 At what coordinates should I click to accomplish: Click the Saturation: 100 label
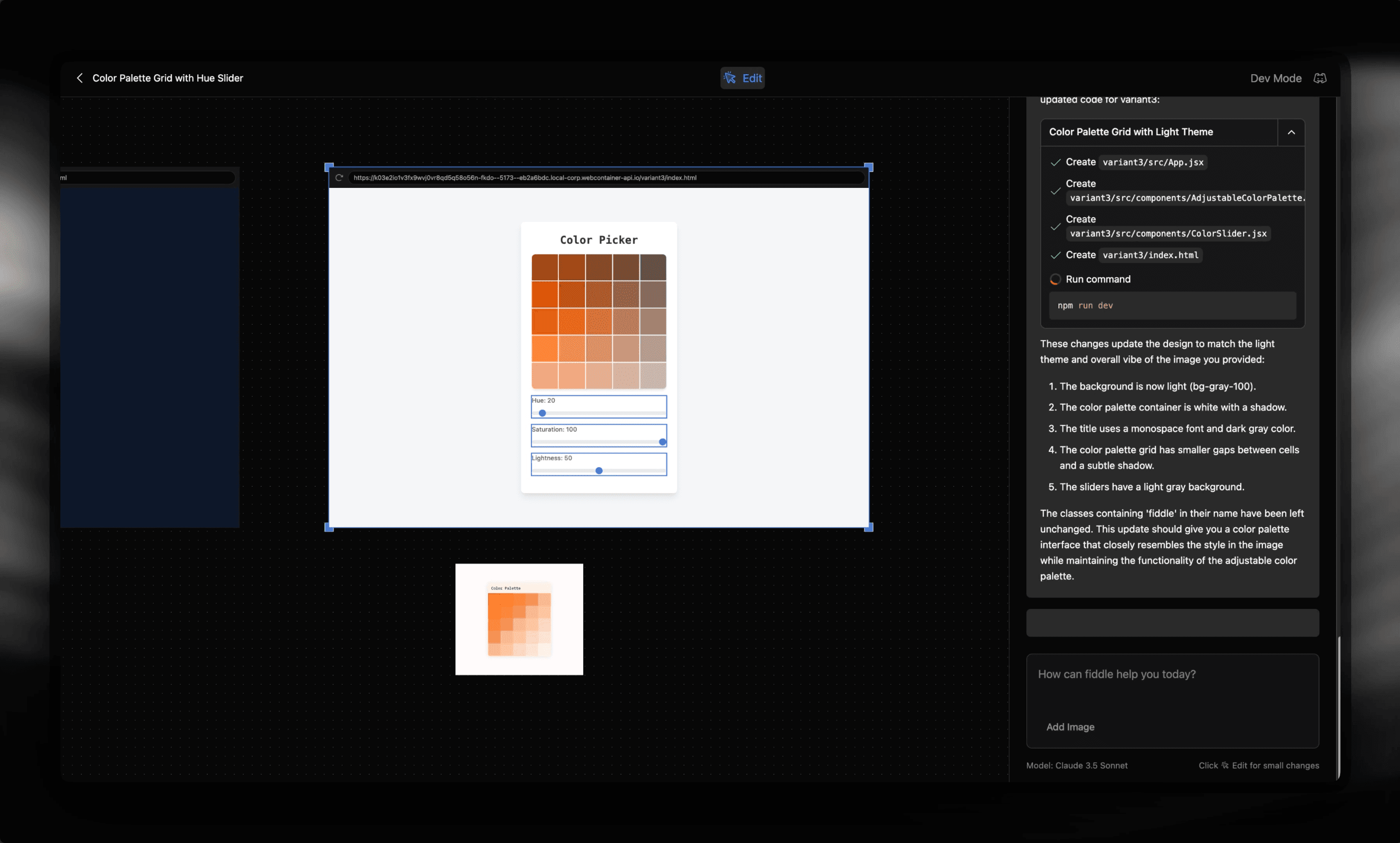point(554,430)
